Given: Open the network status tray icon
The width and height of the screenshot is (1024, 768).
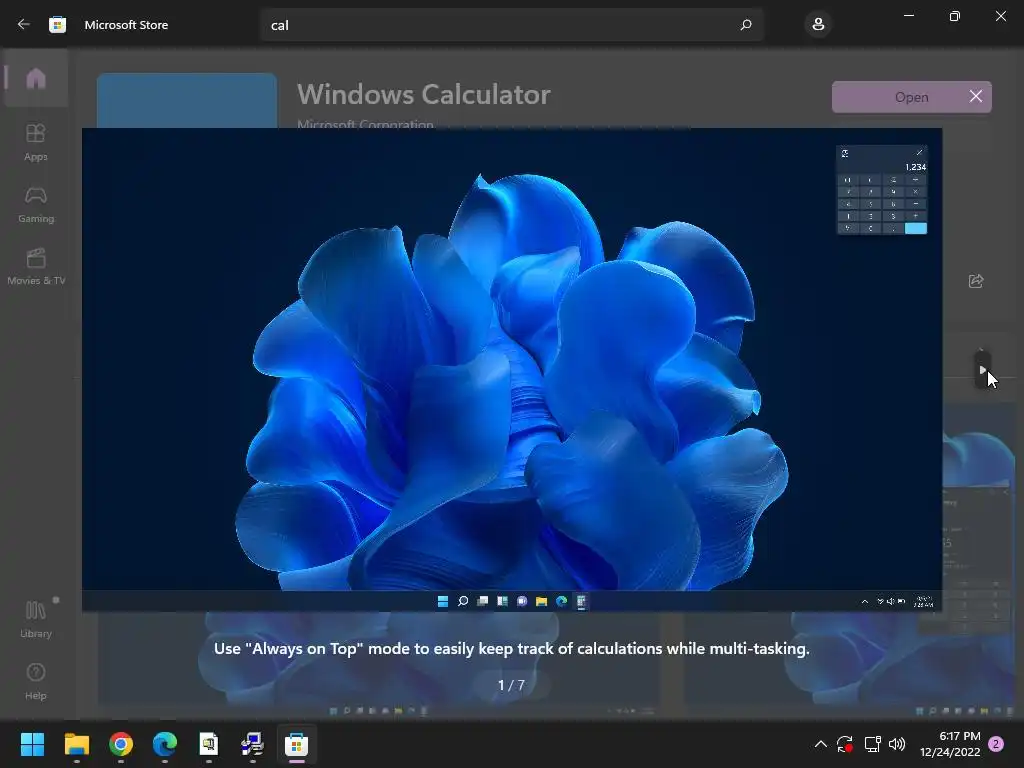Looking at the screenshot, I should [872, 744].
